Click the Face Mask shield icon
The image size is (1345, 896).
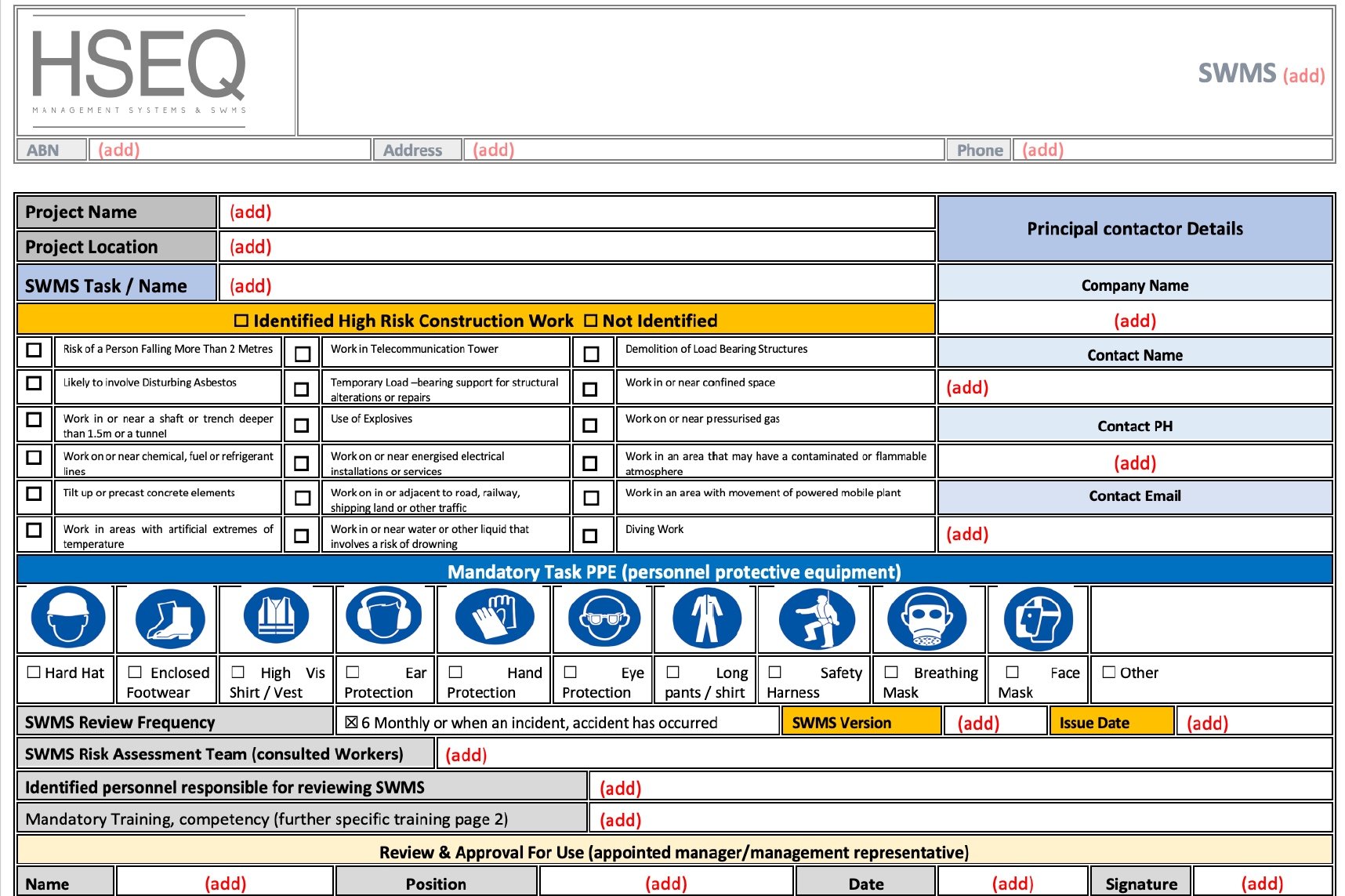click(x=1039, y=618)
